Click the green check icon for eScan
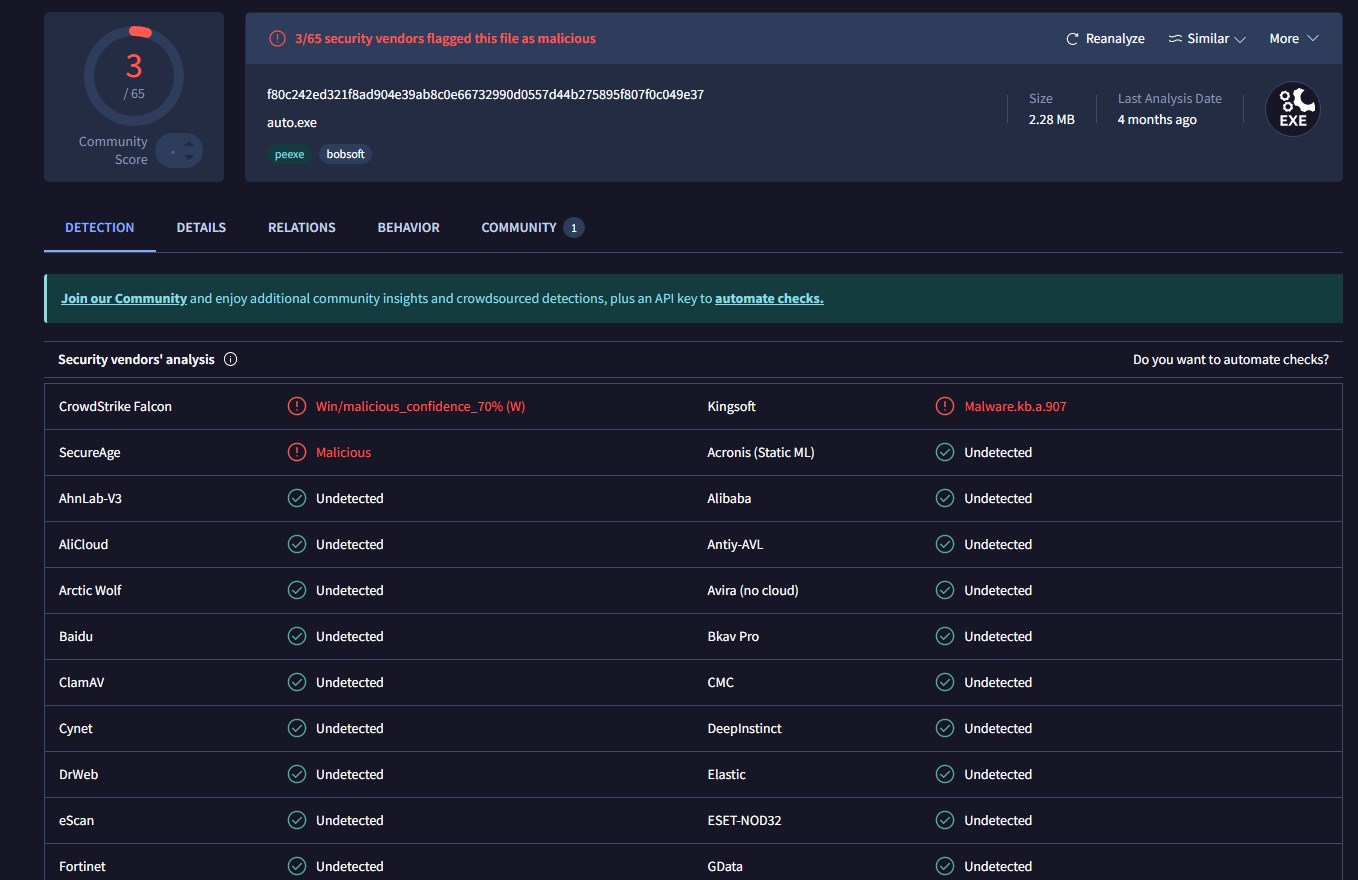 (297, 820)
